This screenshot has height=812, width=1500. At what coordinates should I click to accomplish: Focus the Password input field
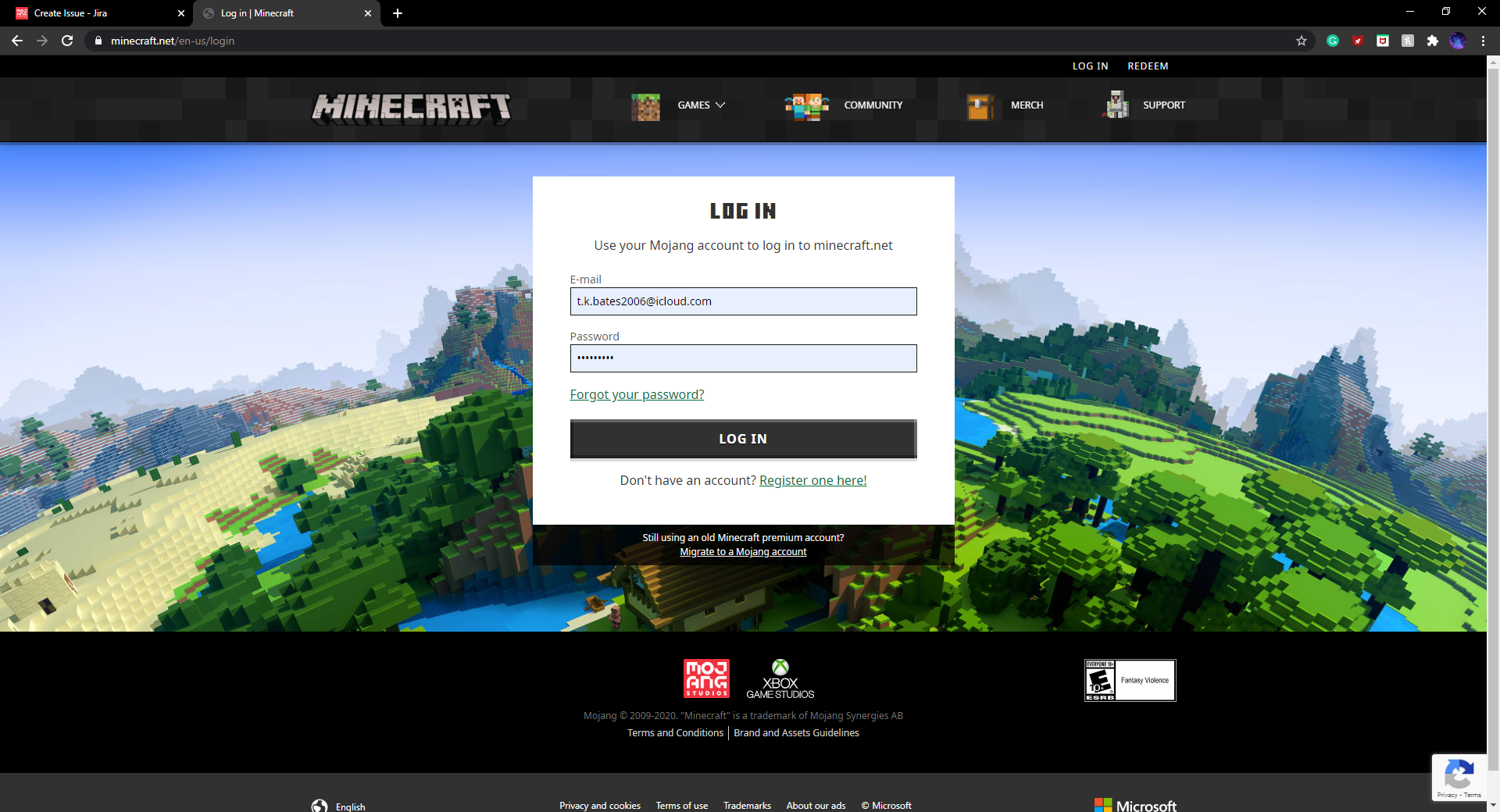744,358
